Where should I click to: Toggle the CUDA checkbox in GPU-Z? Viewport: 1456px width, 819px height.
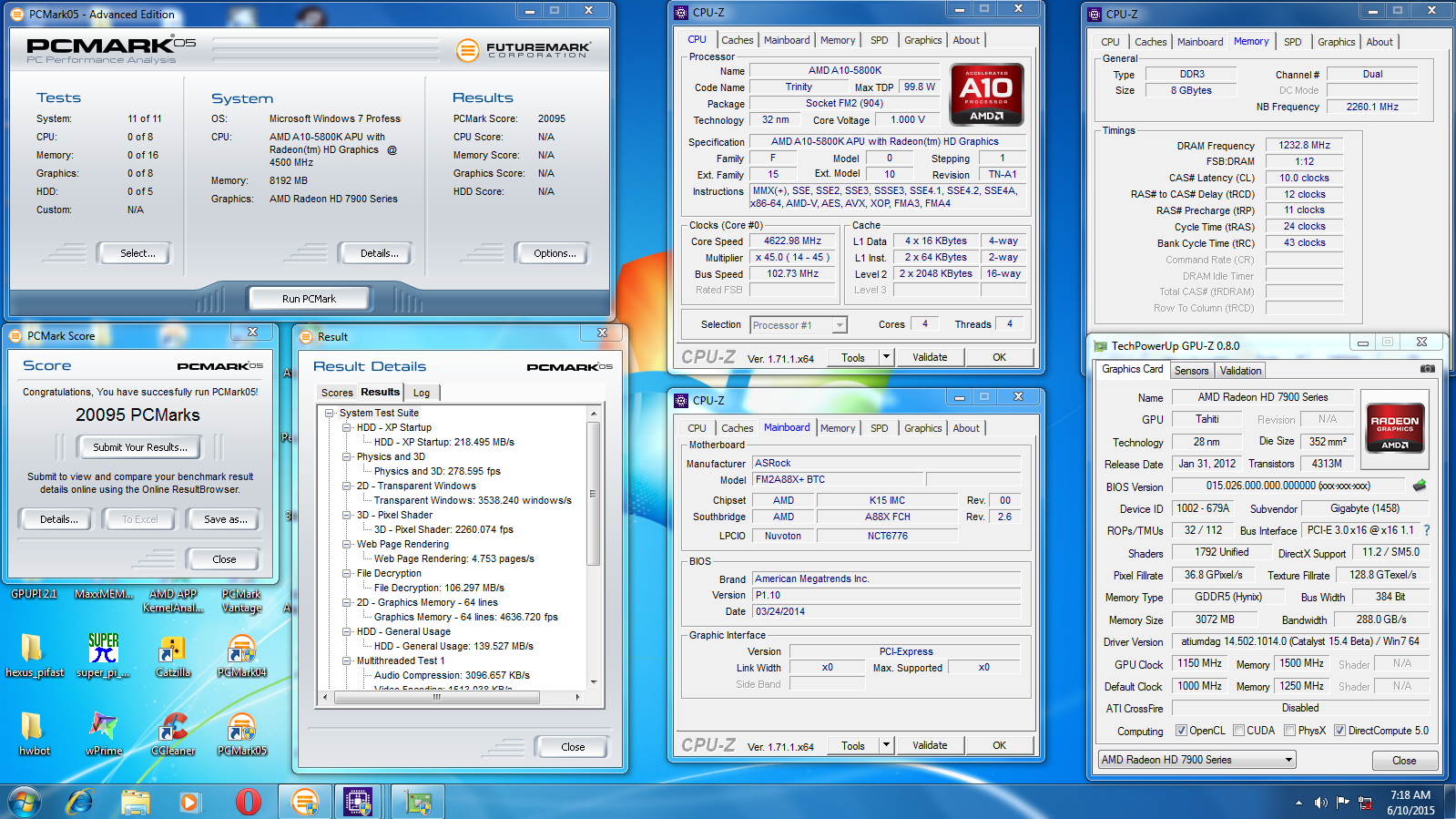(1238, 730)
